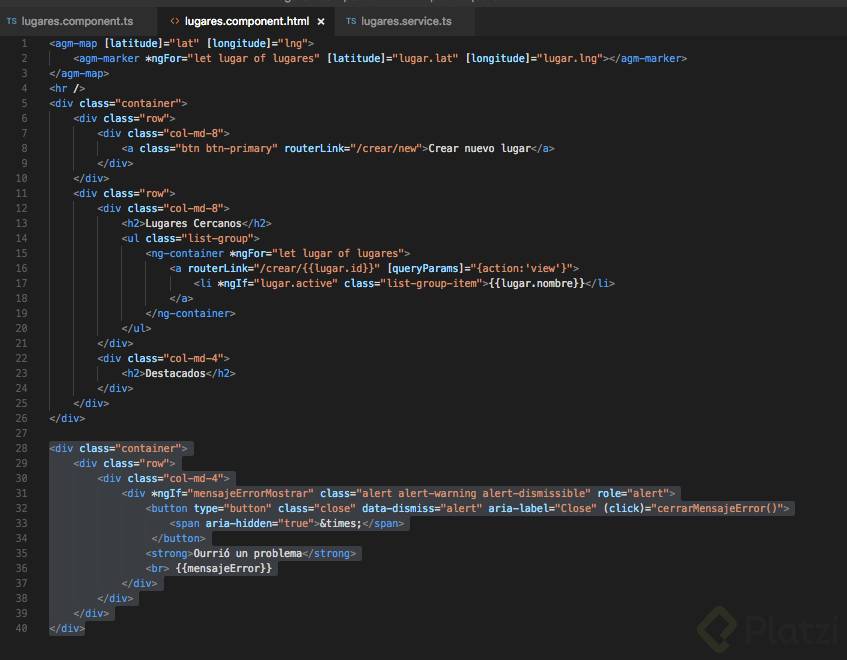Switch to the lugares.service.ts tab
This screenshot has width=847, height=660.
point(404,20)
